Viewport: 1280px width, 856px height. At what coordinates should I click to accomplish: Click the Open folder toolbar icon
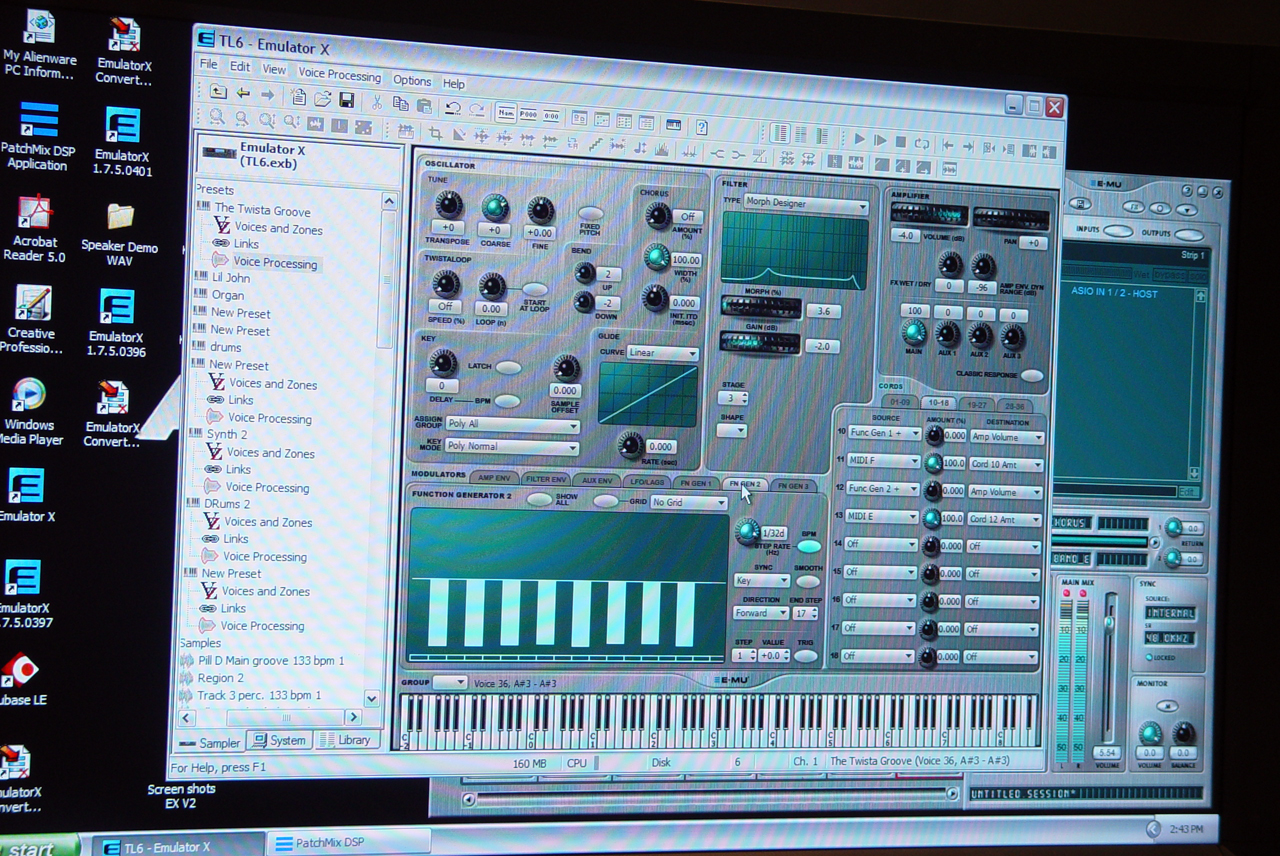322,99
